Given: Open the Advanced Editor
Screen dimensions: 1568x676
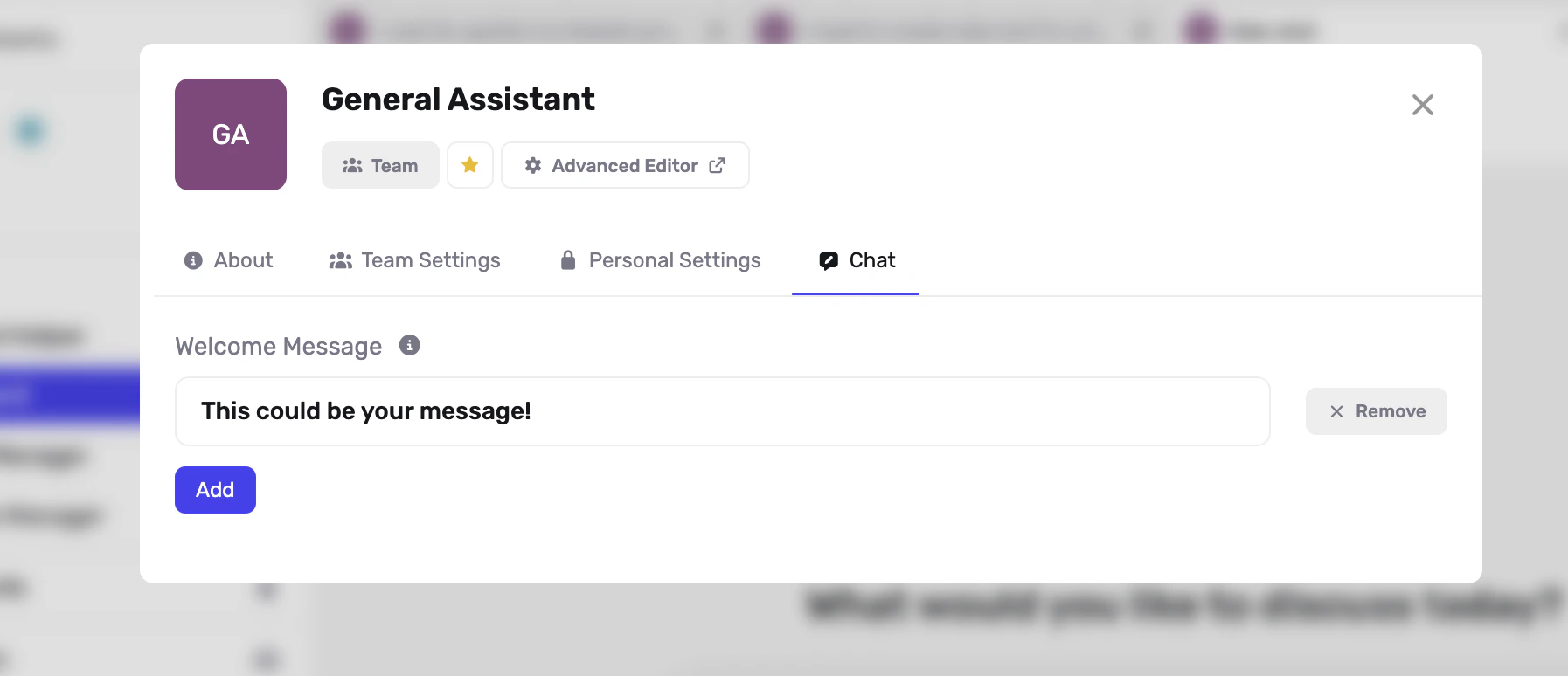Looking at the screenshot, I should coord(624,165).
